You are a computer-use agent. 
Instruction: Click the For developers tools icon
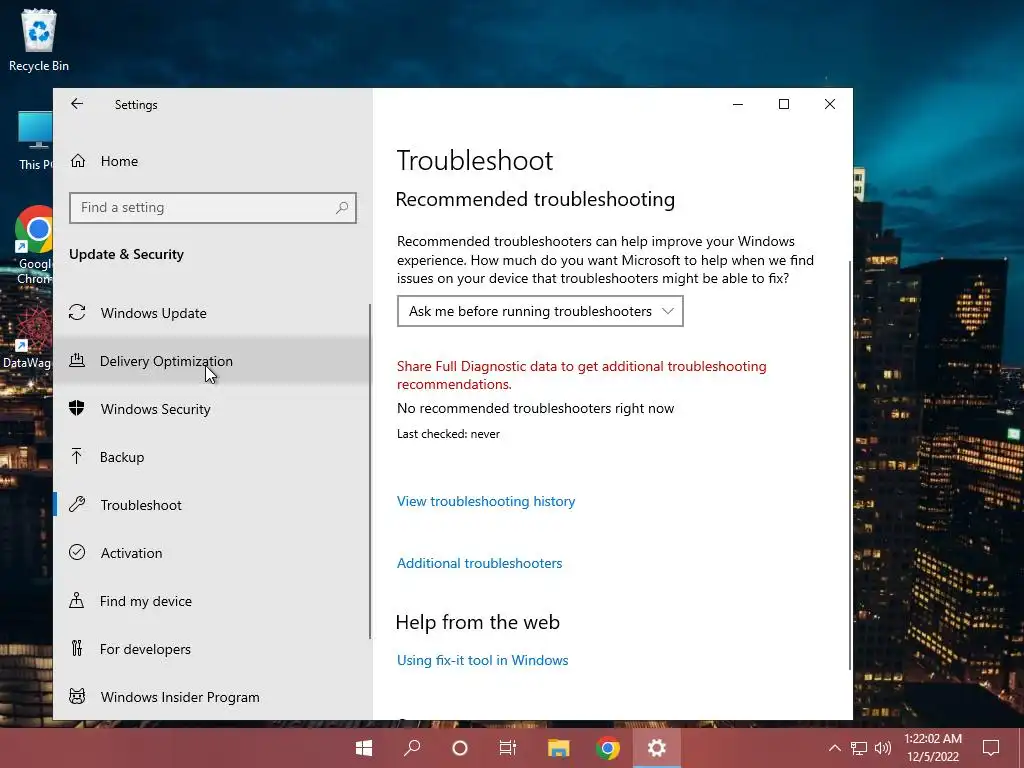pyautogui.click(x=77, y=648)
